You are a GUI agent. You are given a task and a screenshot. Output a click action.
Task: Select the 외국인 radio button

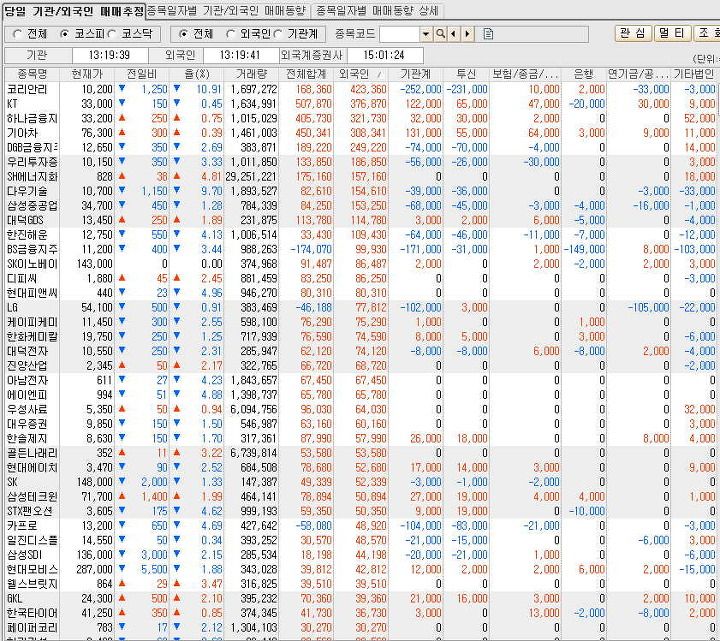click(231, 34)
